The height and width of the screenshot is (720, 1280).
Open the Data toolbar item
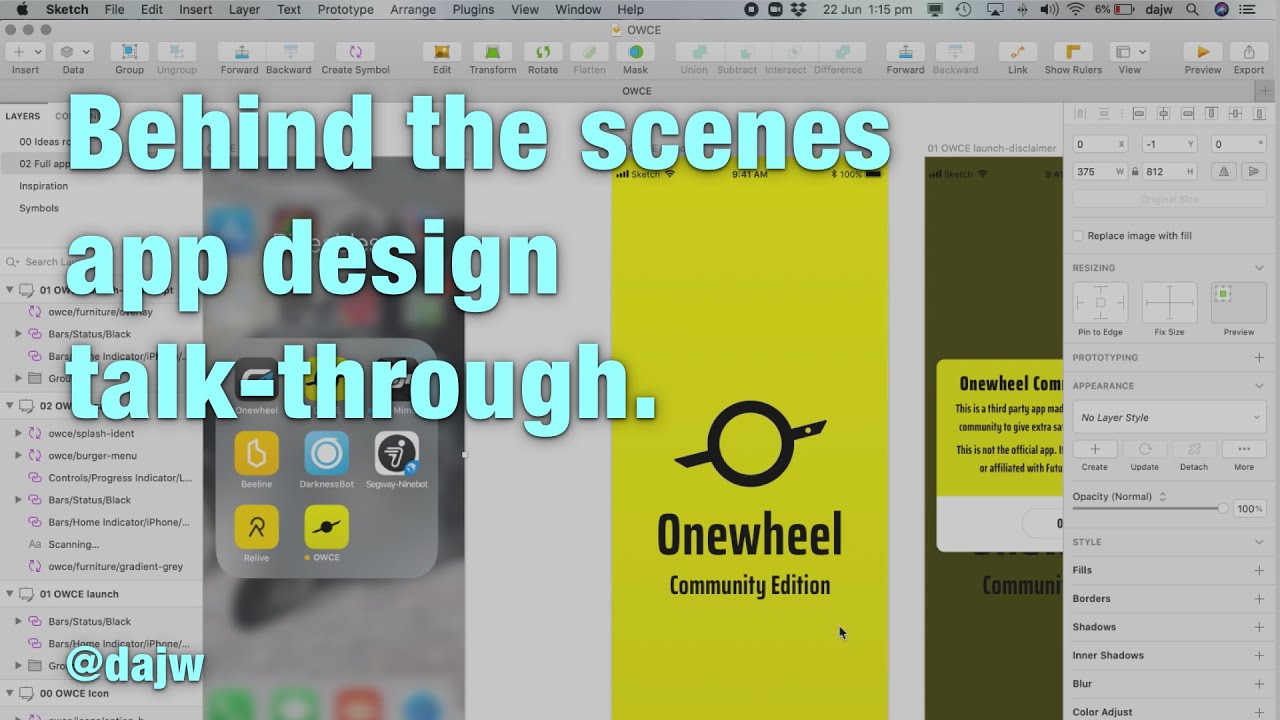point(73,52)
